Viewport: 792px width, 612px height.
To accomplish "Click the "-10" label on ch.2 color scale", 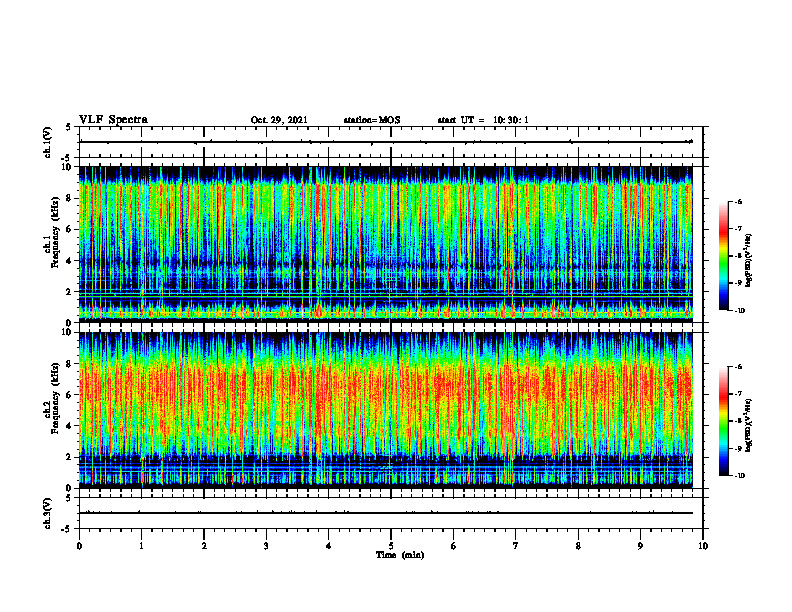I will tap(739, 476).
